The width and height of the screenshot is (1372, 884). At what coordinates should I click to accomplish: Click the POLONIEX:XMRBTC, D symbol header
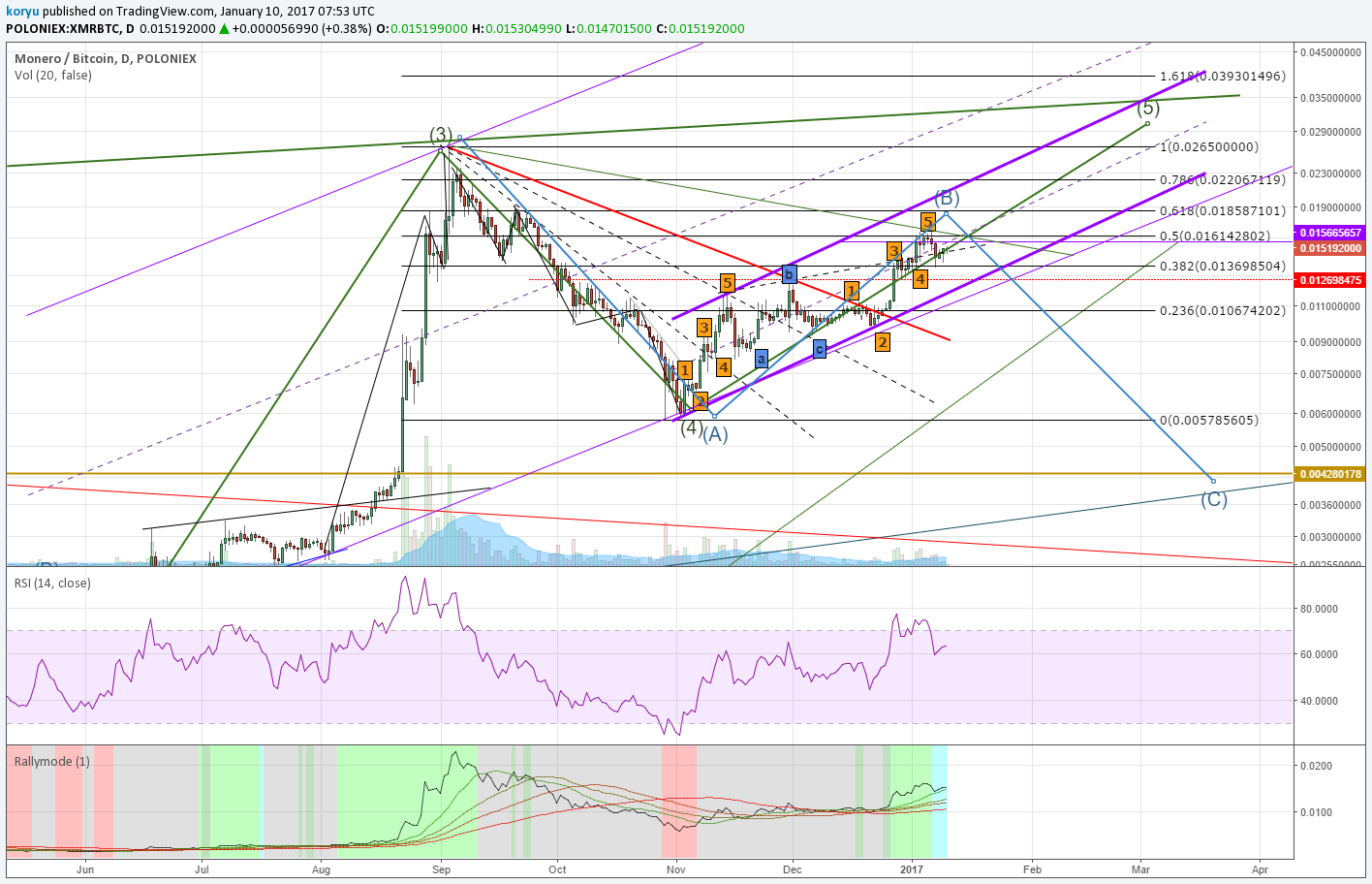[x=70, y=29]
